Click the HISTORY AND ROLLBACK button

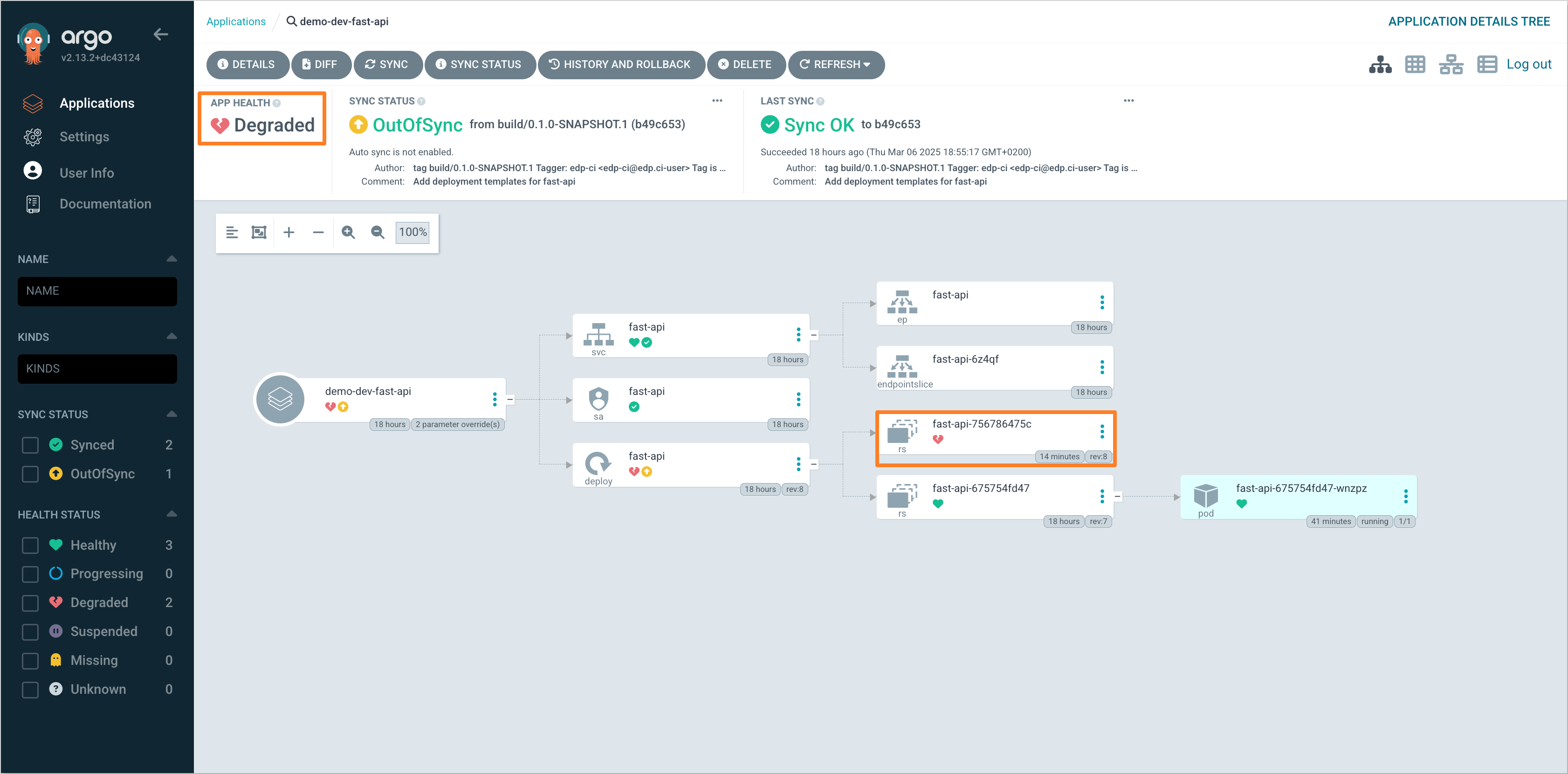click(x=620, y=64)
